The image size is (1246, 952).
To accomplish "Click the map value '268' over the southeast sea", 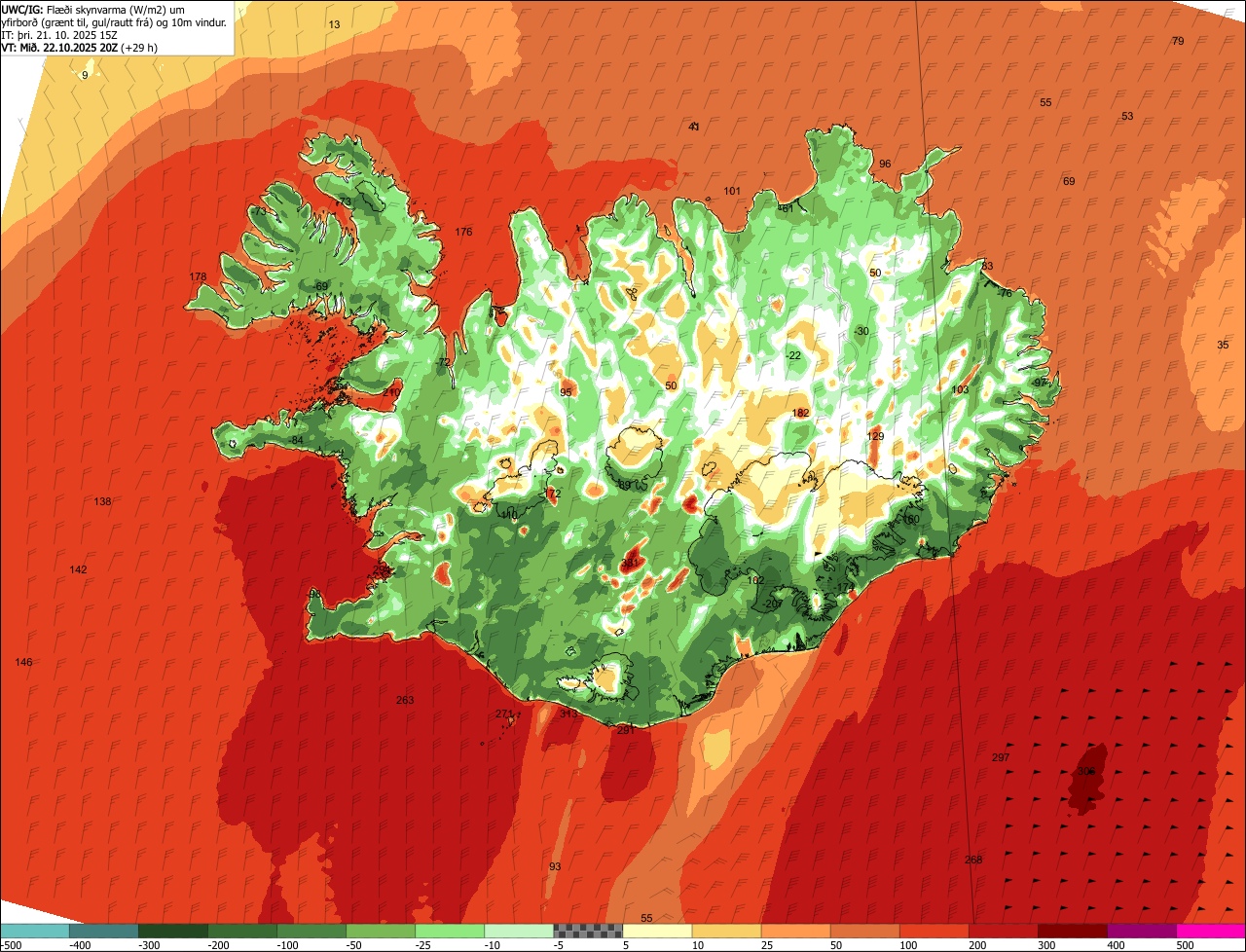I will (973, 860).
